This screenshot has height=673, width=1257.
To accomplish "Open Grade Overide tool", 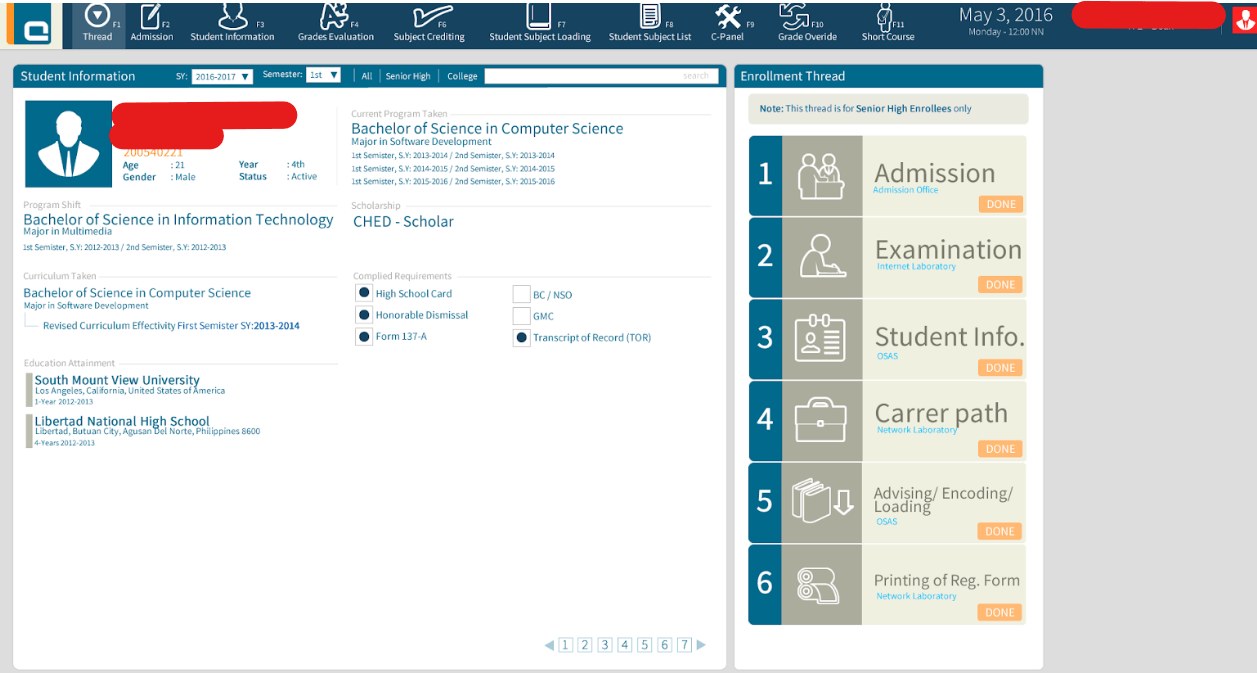I will click(x=807, y=24).
